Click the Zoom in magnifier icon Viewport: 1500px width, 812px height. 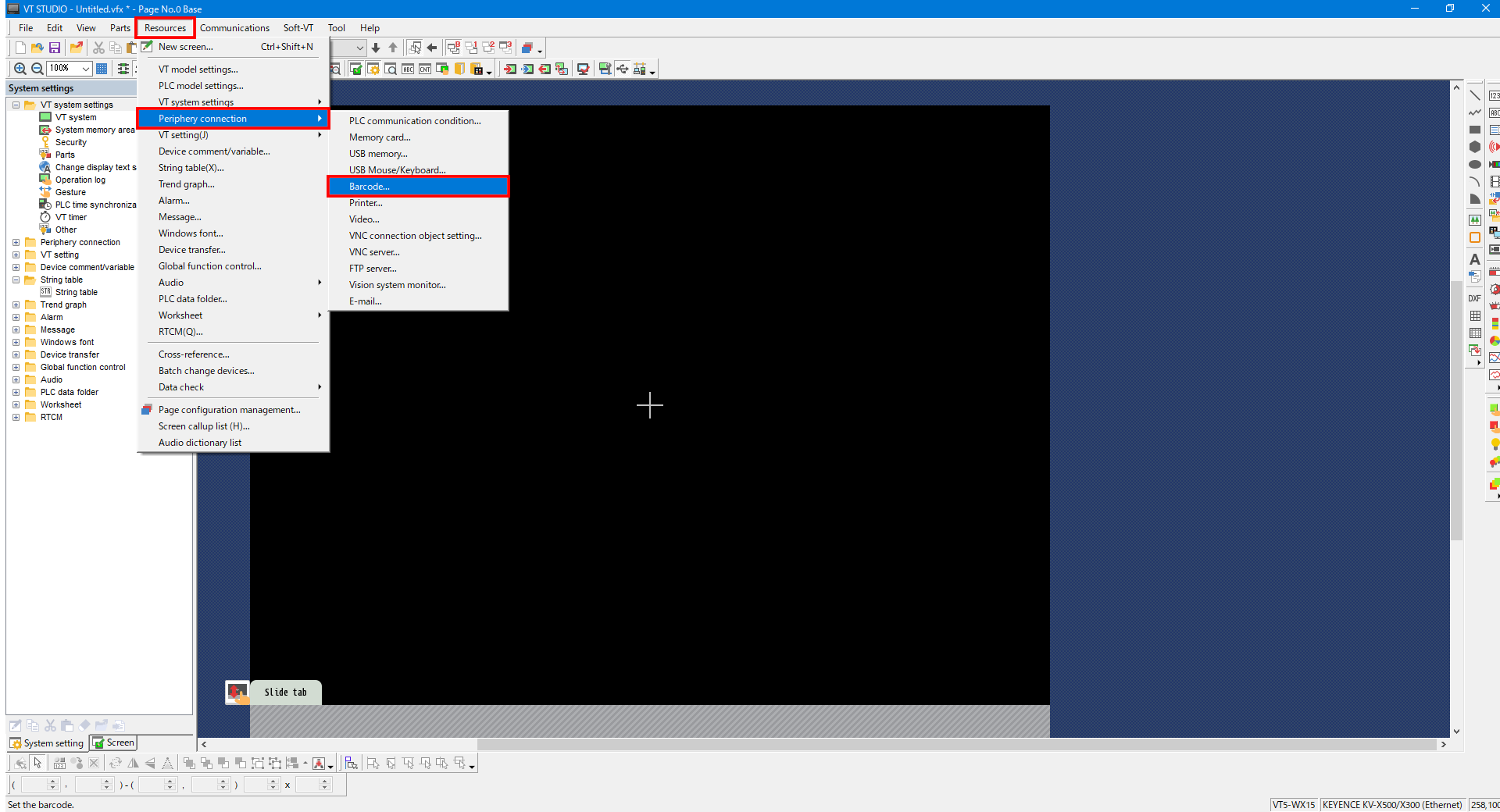tap(20, 69)
